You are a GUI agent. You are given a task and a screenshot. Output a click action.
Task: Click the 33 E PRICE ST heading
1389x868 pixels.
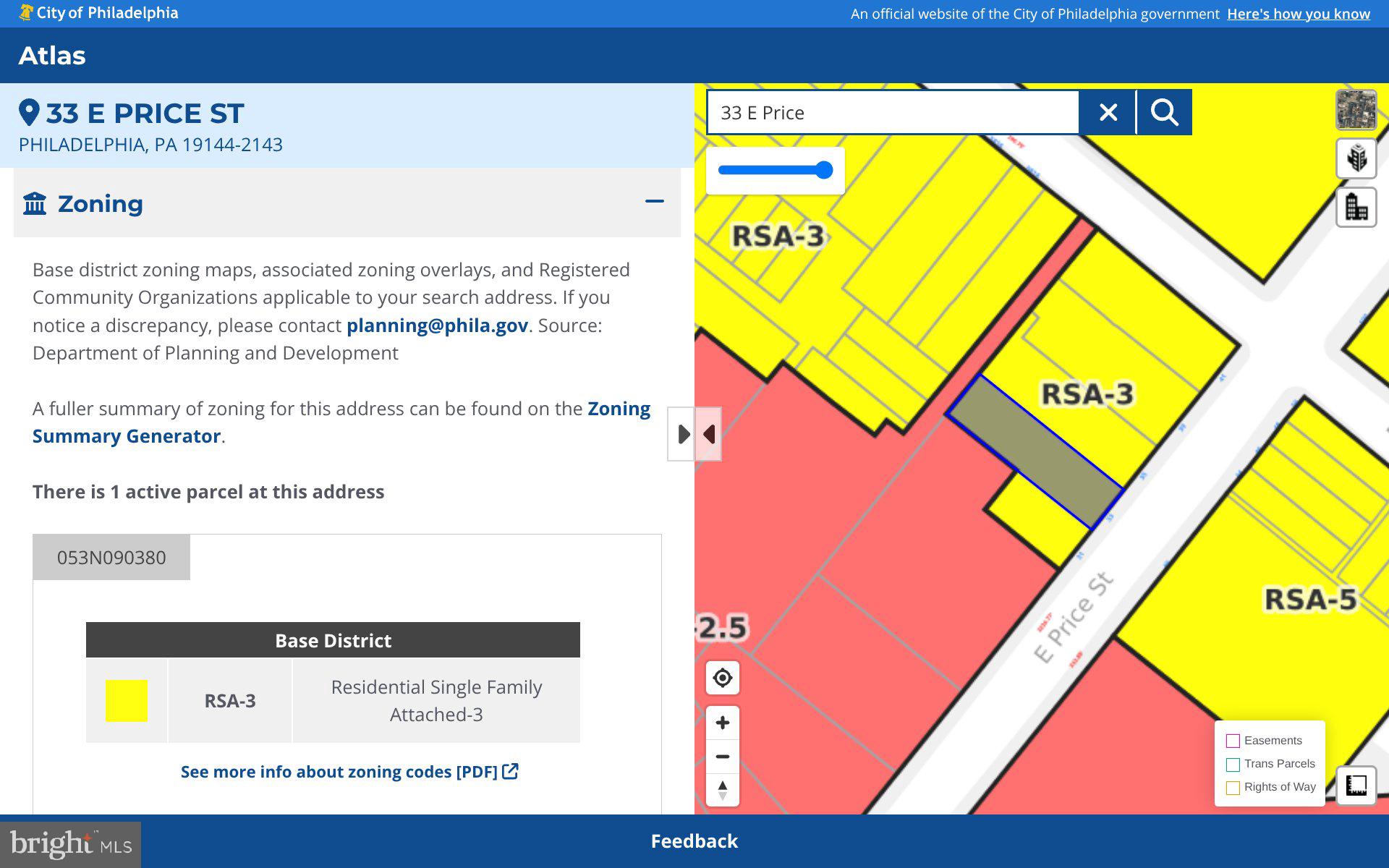[x=145, y=114]
